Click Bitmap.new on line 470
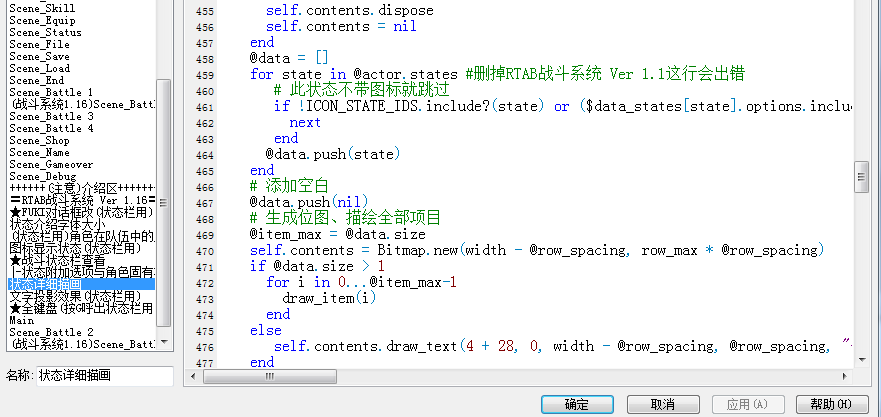Image resolution: width=881 pixels, height=417 pixels. tap(417, 250)
